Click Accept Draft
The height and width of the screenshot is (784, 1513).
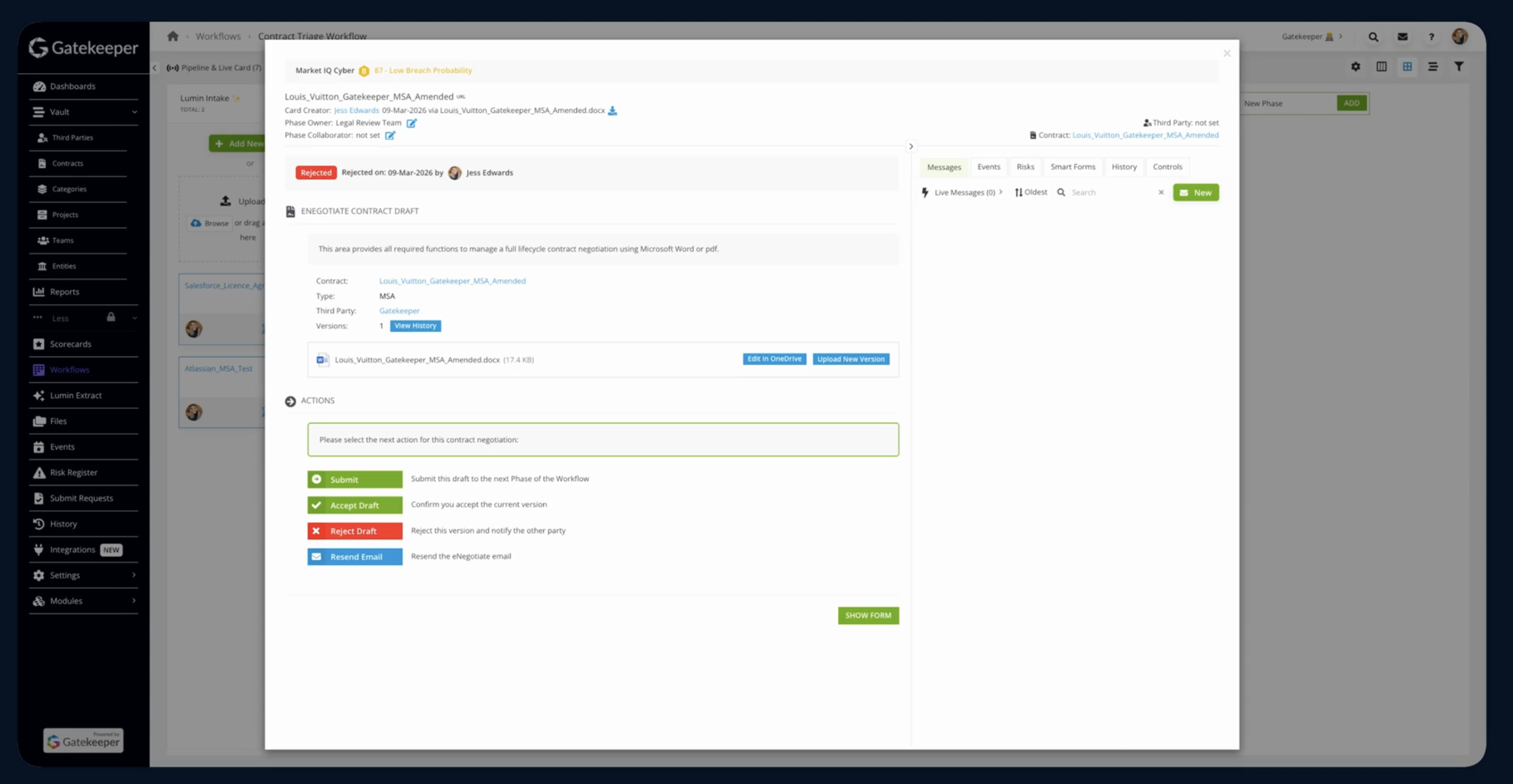pos(355,505)
